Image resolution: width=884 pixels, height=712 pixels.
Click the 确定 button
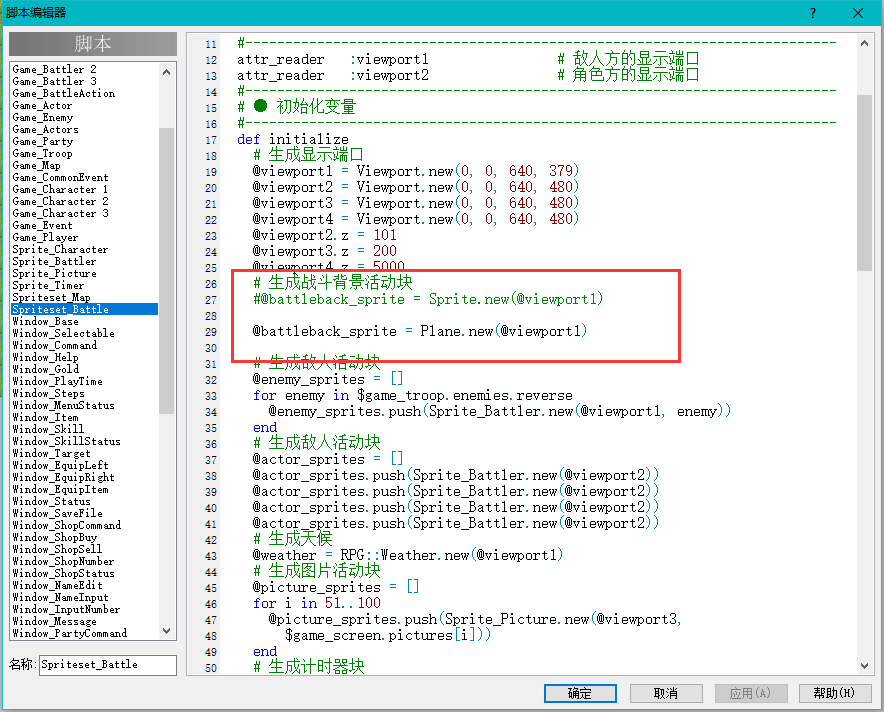pyautogui.click(x=580, y=693)
